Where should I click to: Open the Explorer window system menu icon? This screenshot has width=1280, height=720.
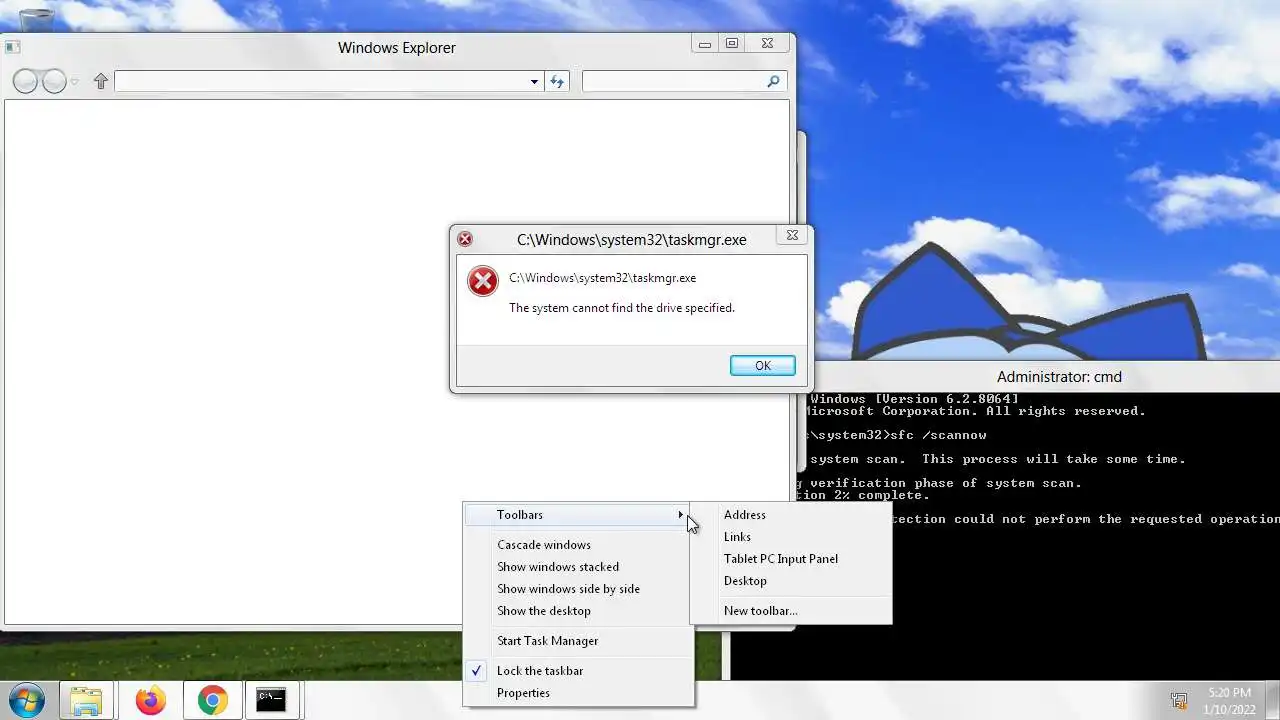click(x=12, y=47)
